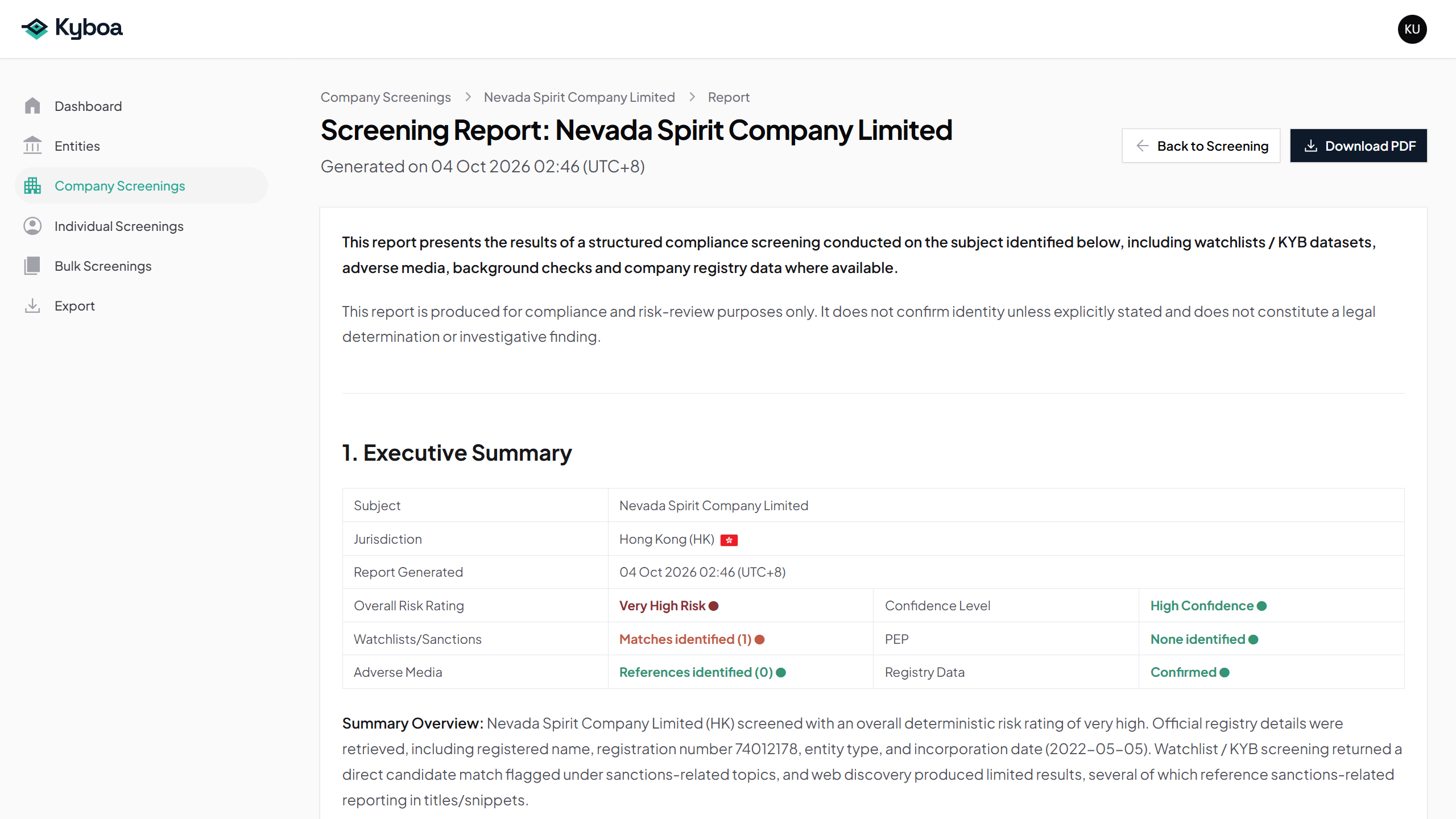
Task: Click the Report breadcrumb item
Action: coord(729,97)
